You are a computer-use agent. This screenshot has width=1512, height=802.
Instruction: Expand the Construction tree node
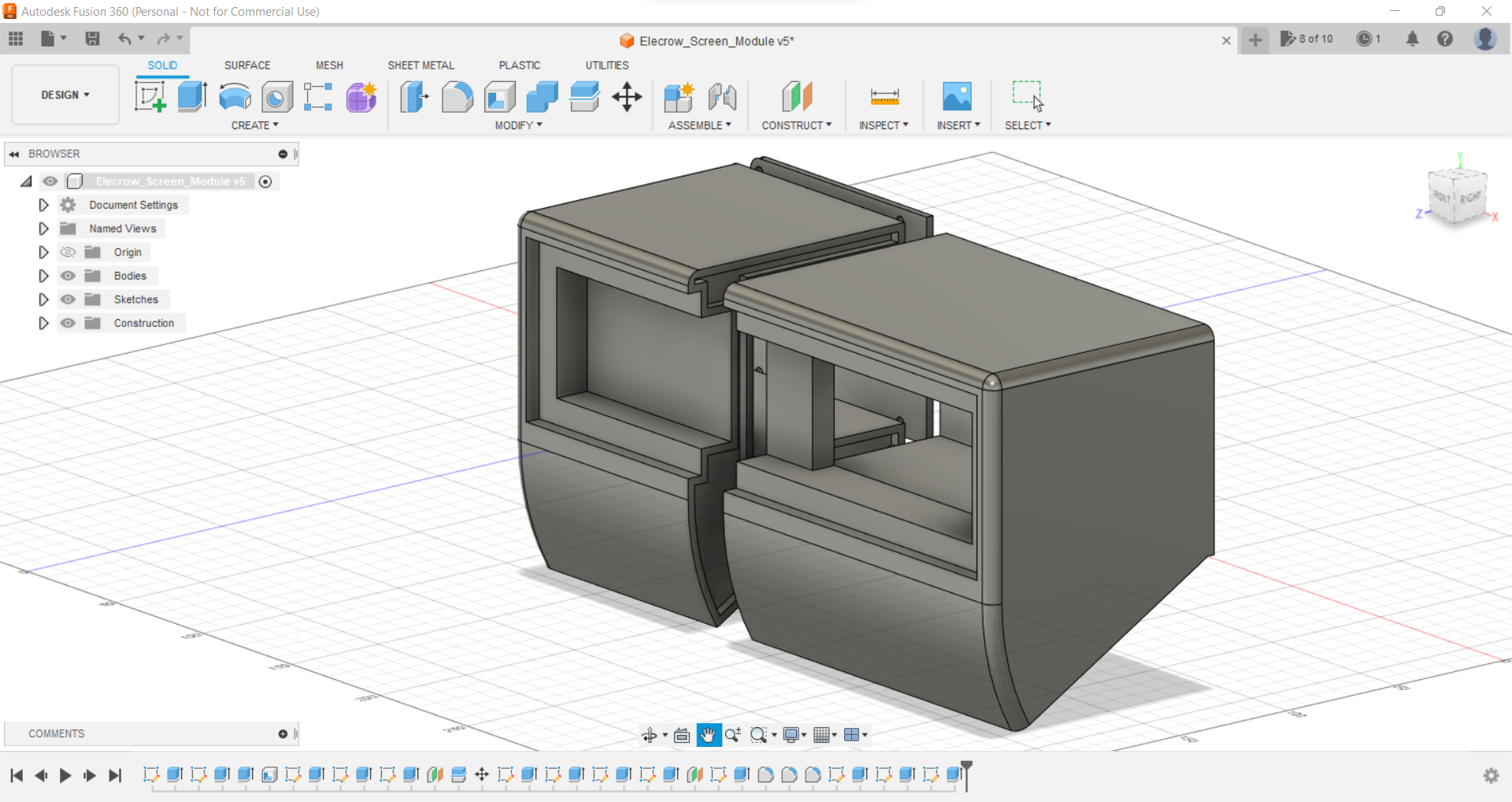tap(43, 323)
